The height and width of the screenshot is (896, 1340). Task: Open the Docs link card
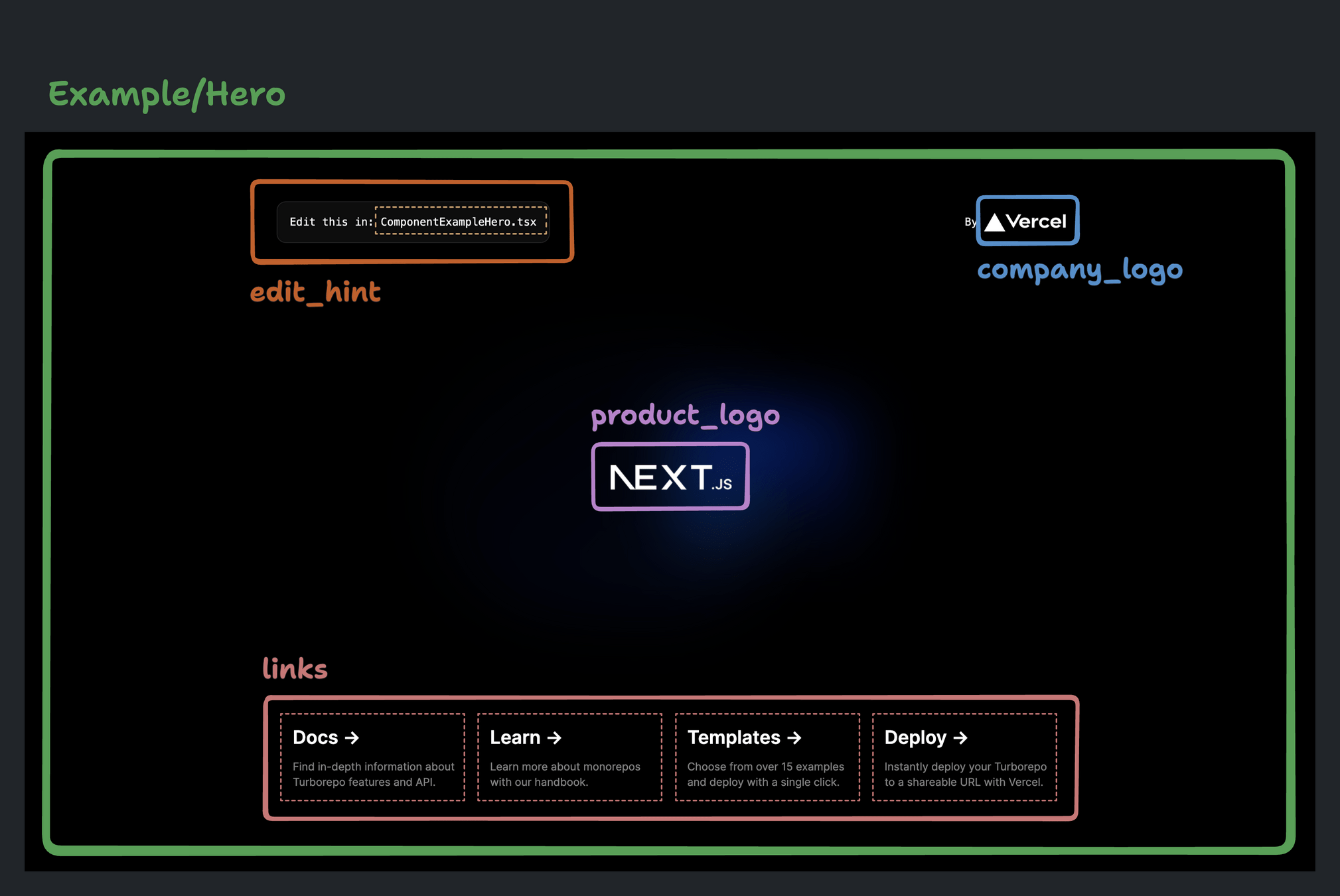coord(372,757)
